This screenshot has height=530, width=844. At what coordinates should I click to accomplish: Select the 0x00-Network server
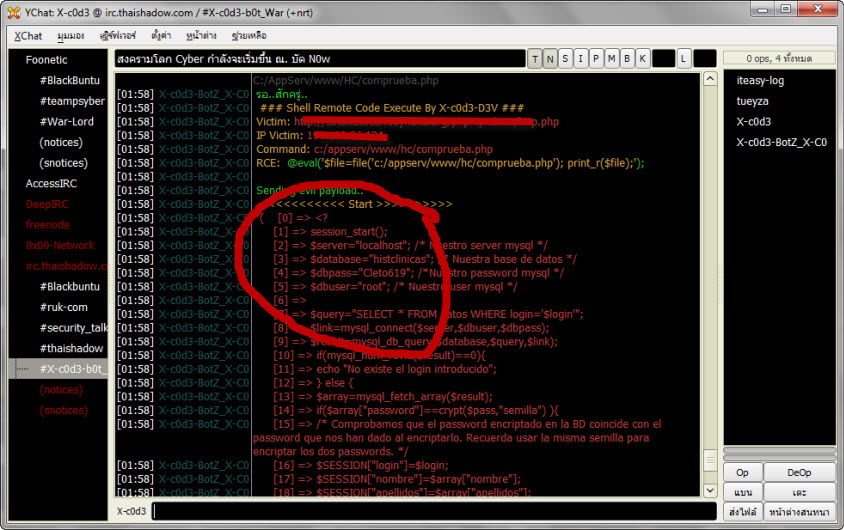coord(60,245)
